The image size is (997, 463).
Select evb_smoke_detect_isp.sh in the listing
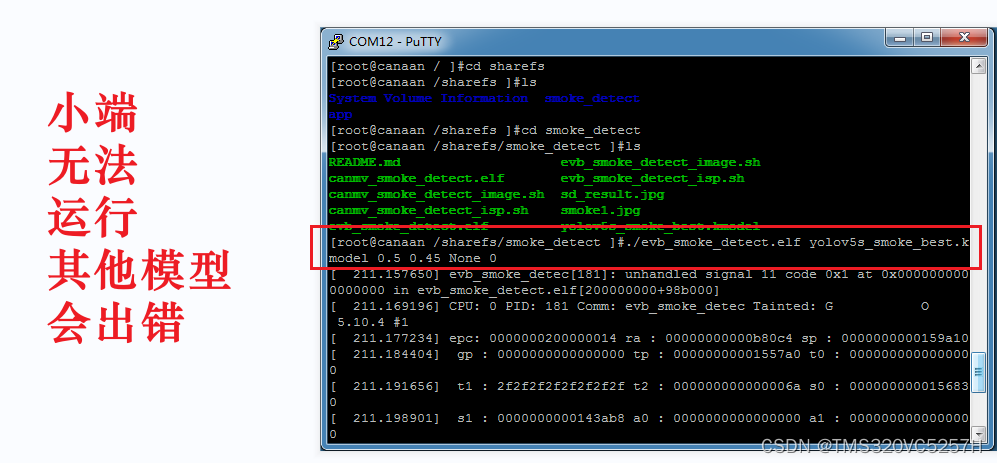(x=652, y=178)
